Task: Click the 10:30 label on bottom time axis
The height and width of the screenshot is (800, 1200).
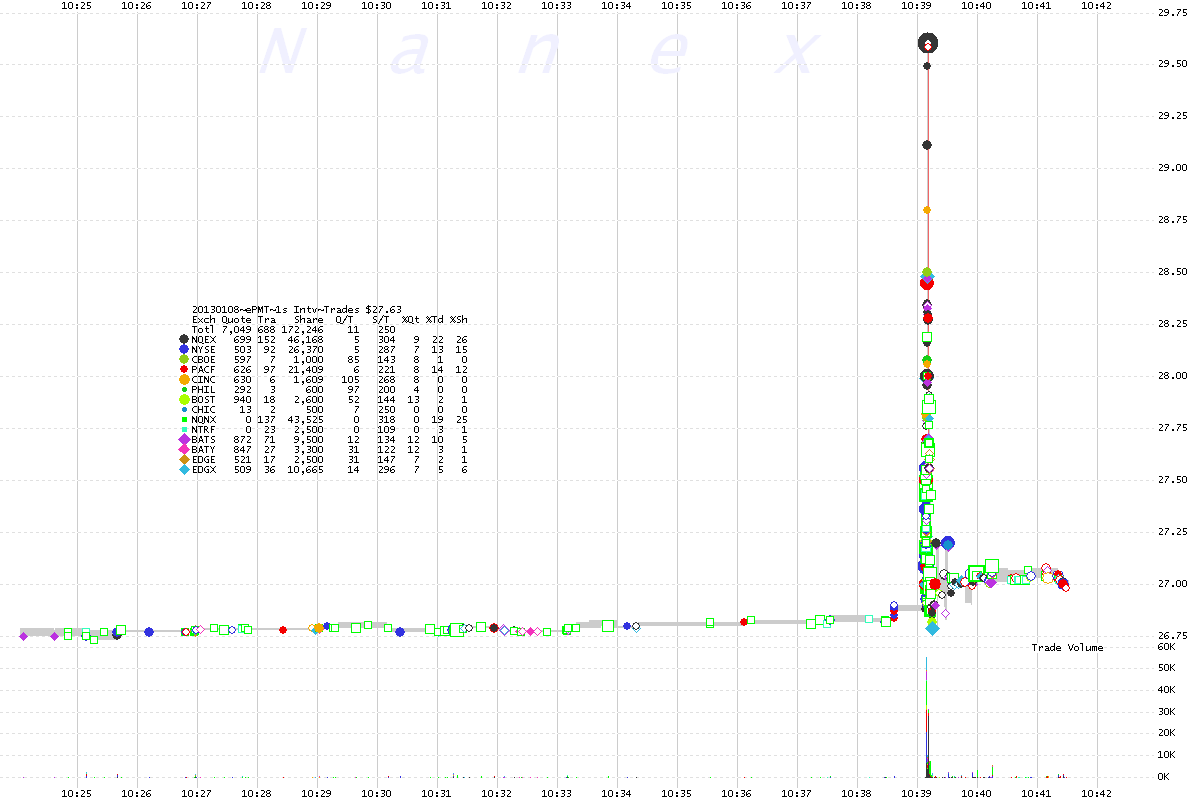Action: [x=376, y=793]
